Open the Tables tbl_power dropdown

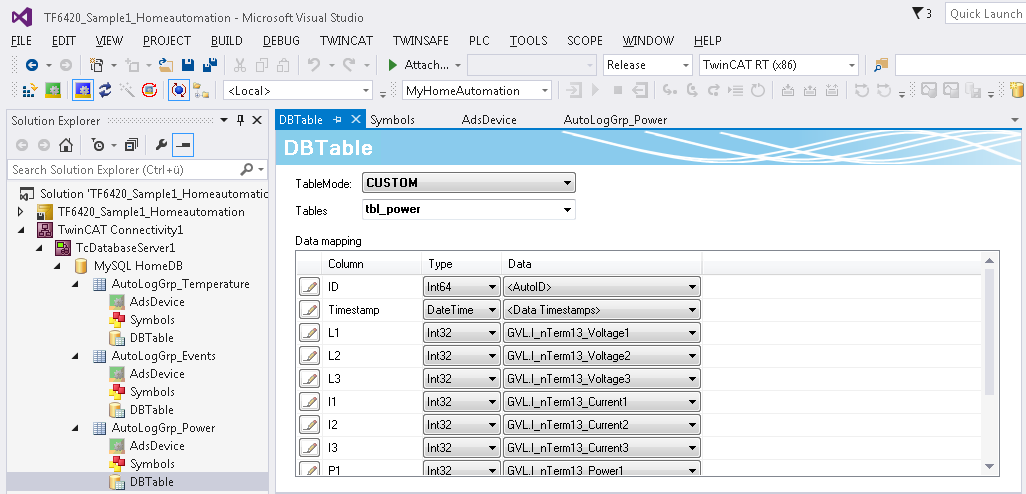pyautogui.click(x=469, y=210)
